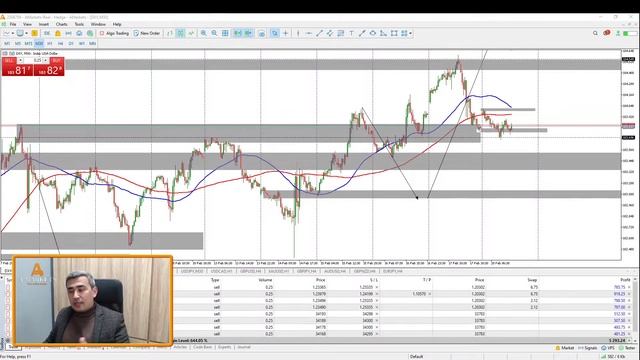Switch to the GBPUSD,H4 chart tab
The width and height of the screenshot is (640, 360).
250,271
